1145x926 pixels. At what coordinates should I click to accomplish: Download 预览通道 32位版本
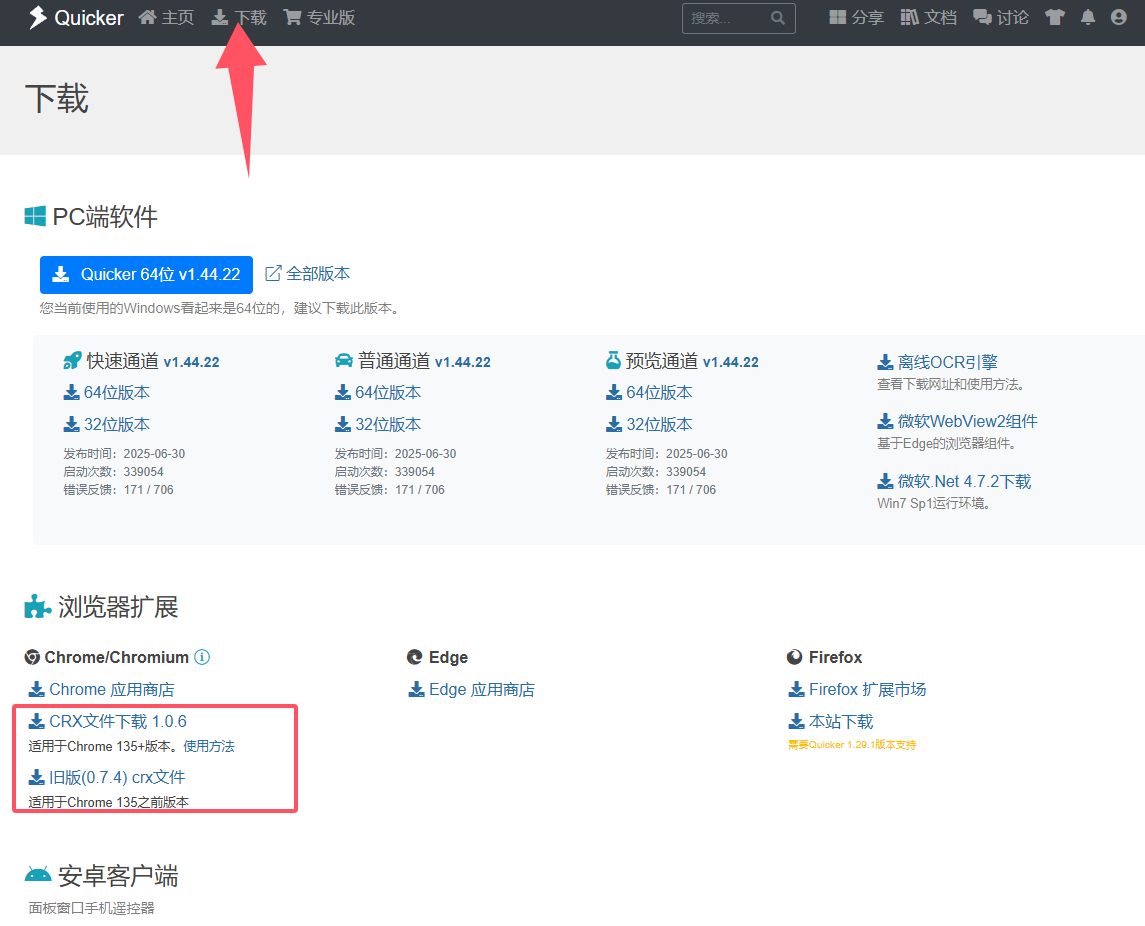[x=649, y=425]
